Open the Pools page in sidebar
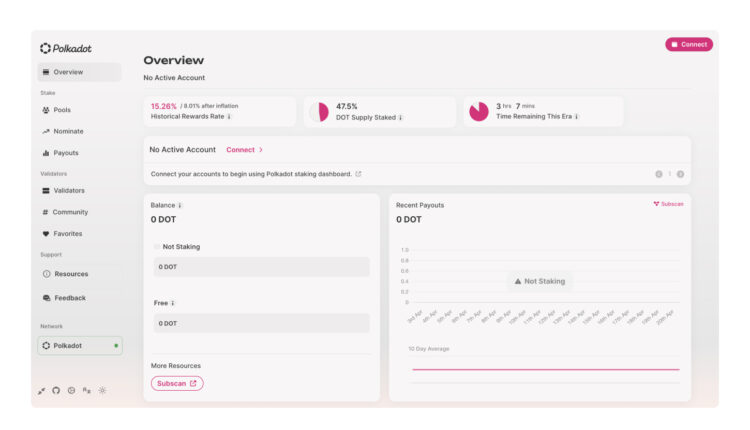The width and height of the screenshot is (750, 430). coord(62,110)
